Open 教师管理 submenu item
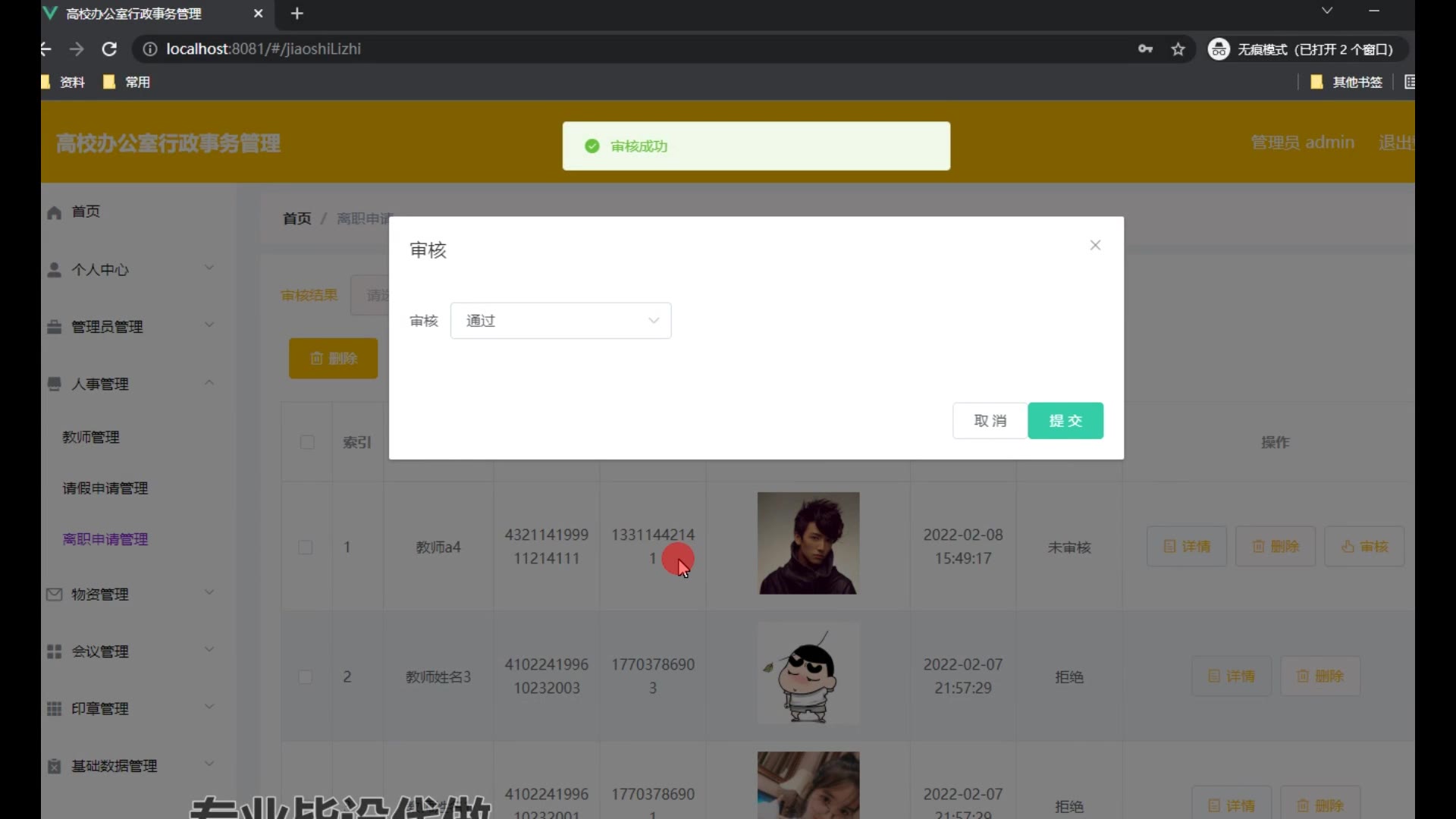Image resolution: width=1456 pixels, height=819 pixels. coord(91,438)
